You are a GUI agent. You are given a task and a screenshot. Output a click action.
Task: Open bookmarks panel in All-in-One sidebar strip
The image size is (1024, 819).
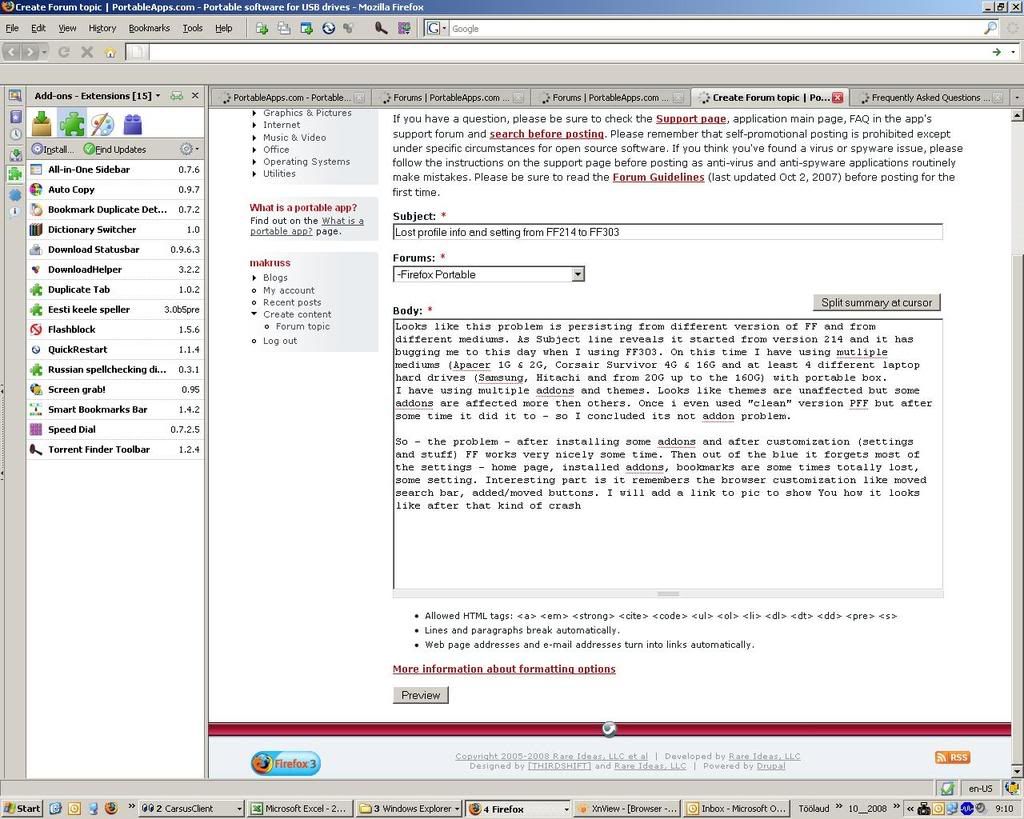click(x=15, y=116)
